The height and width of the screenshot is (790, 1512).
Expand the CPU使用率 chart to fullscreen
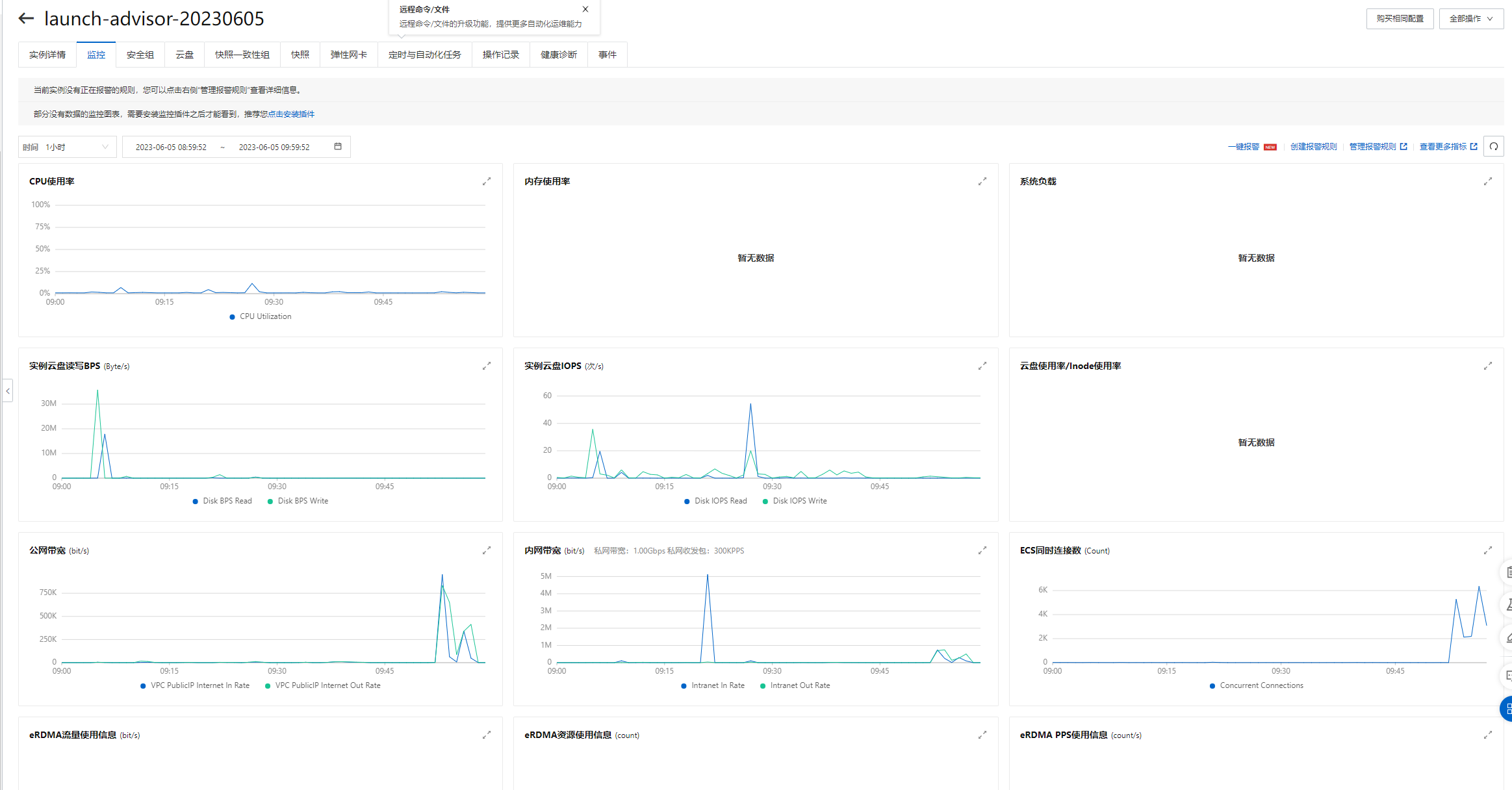click(486, 181)
